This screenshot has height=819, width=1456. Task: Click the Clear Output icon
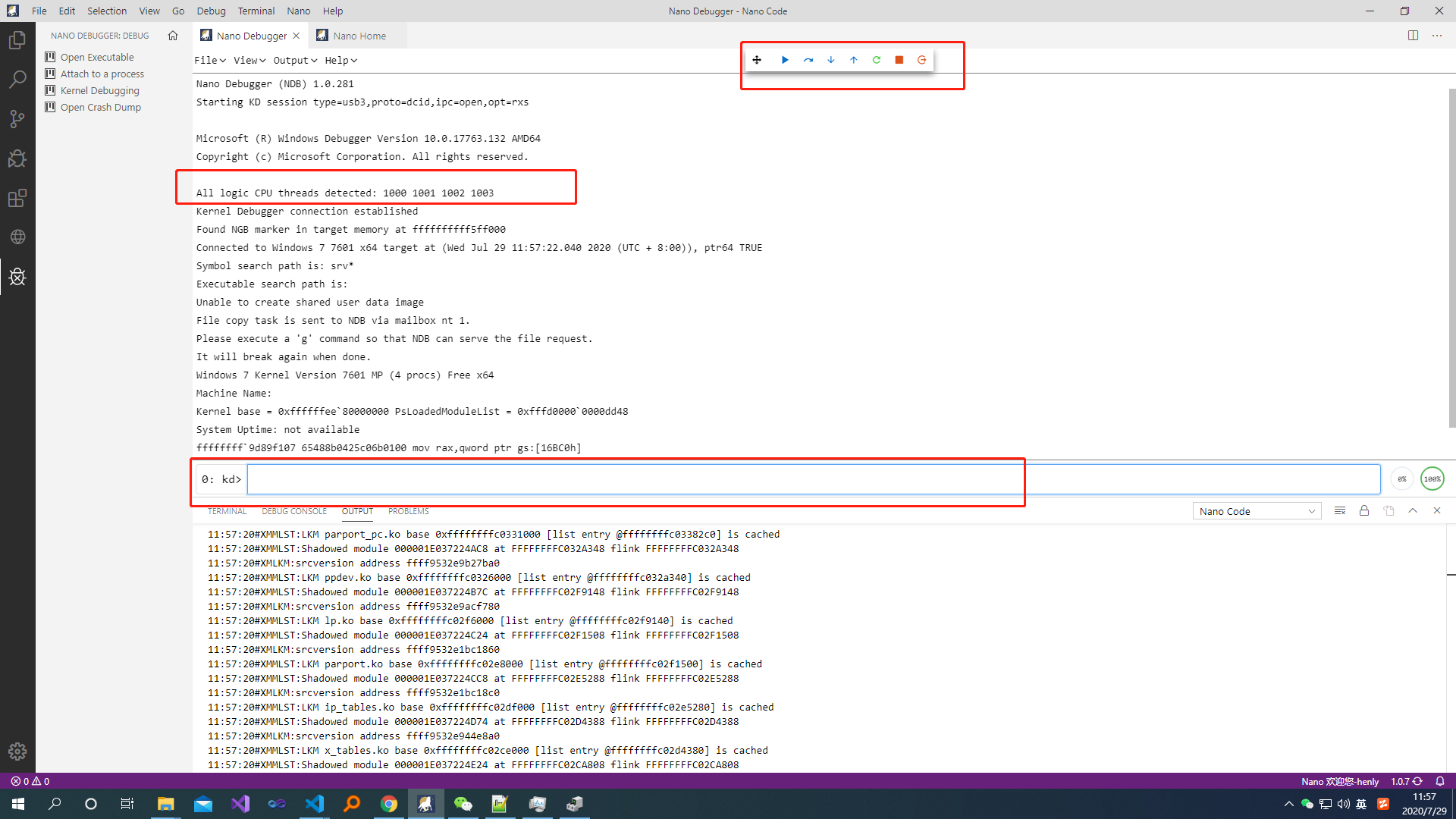1340,511
